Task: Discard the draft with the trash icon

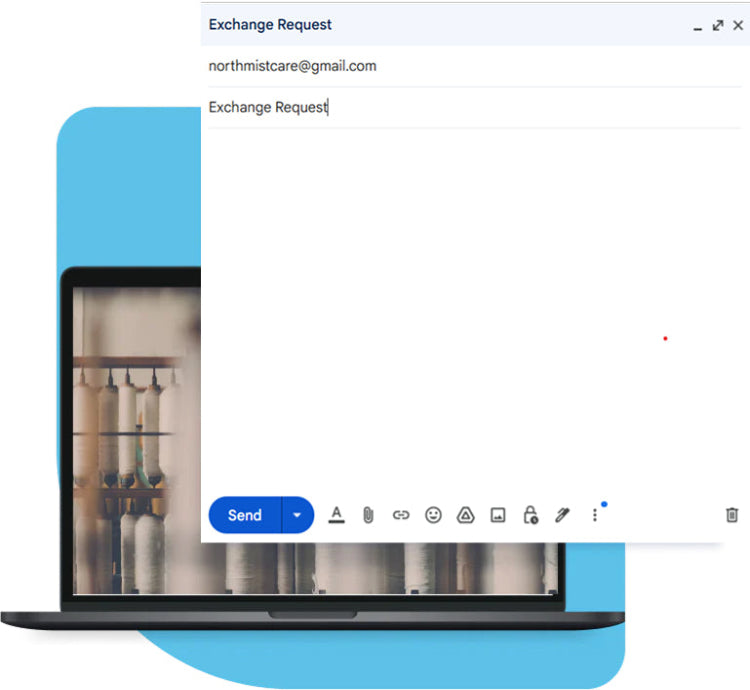Action: click(731, 515)
